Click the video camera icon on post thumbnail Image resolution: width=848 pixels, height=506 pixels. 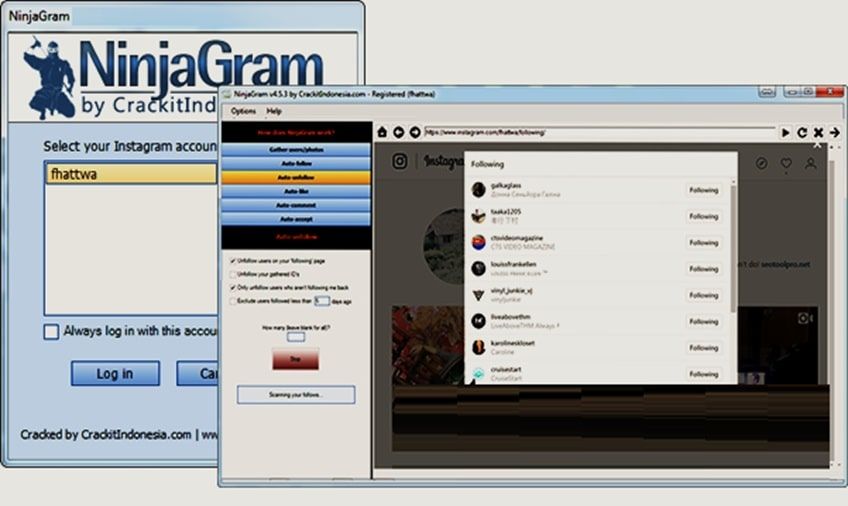[x=805, y=318]
